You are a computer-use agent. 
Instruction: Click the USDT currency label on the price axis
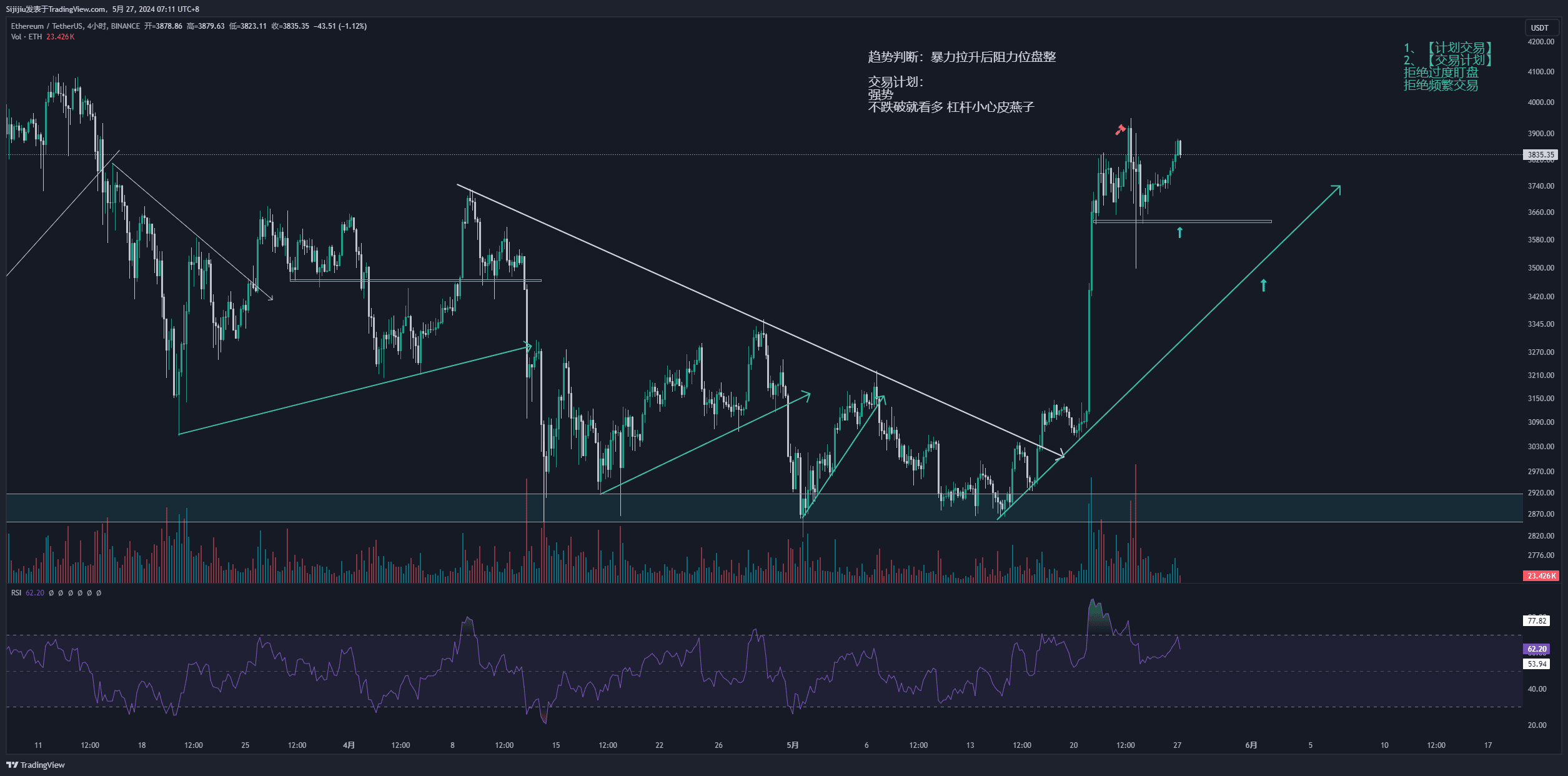(1539, 27)
